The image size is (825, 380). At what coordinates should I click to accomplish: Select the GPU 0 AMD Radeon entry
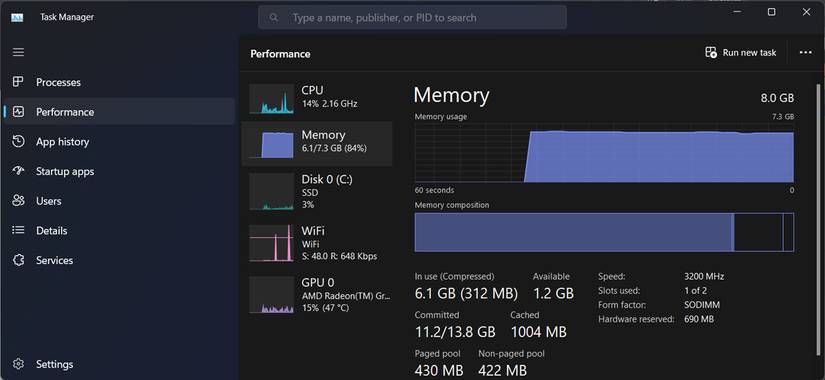317,295
